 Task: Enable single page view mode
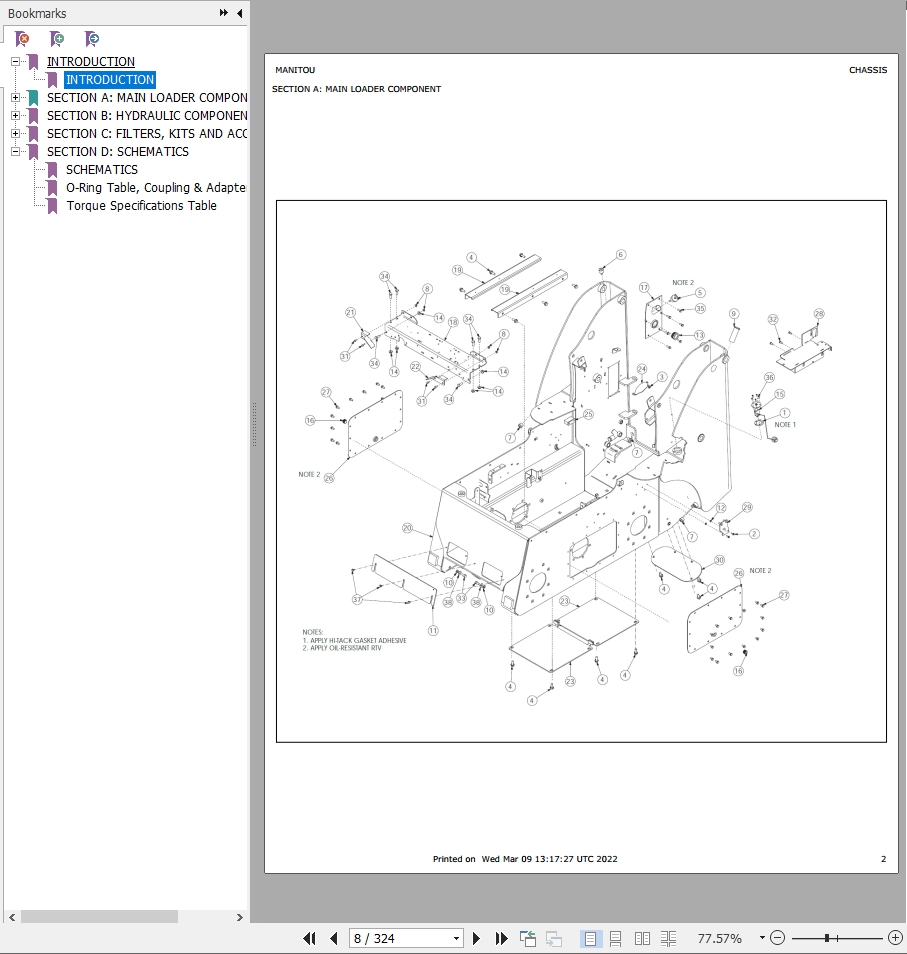point(591,938)
